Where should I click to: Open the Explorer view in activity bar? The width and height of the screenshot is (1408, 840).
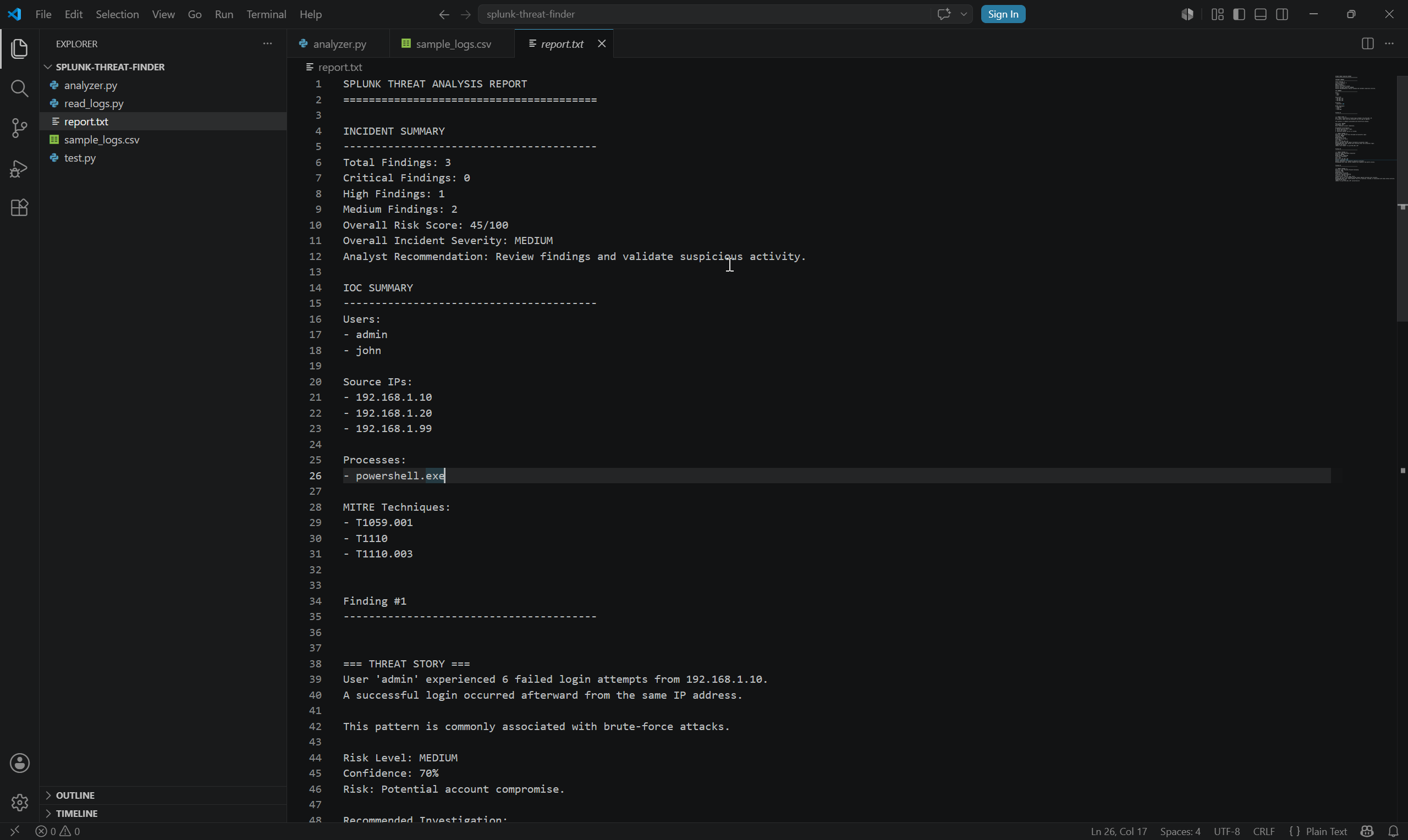[x=19, y=49]
